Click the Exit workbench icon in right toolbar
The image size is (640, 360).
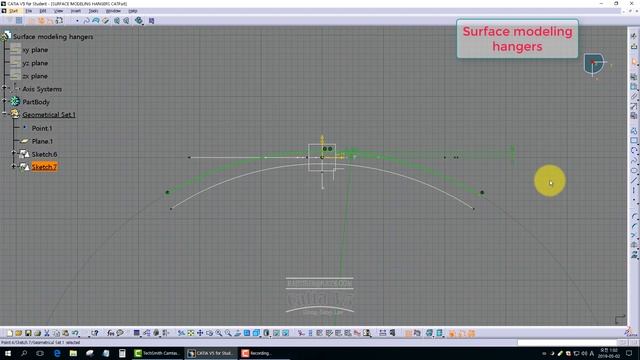tap(633, 46)
